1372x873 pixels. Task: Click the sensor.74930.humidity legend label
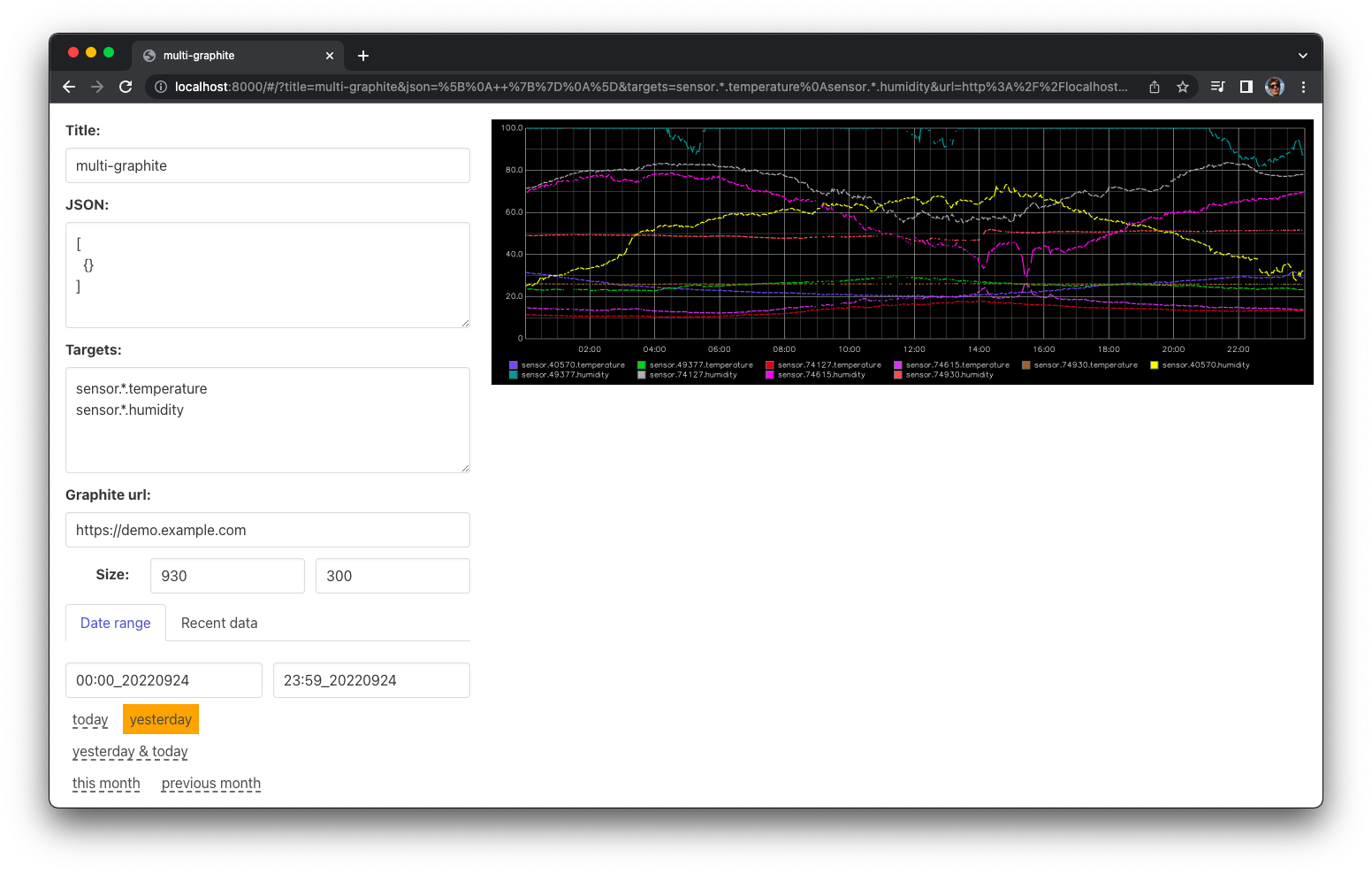point(949,375)
